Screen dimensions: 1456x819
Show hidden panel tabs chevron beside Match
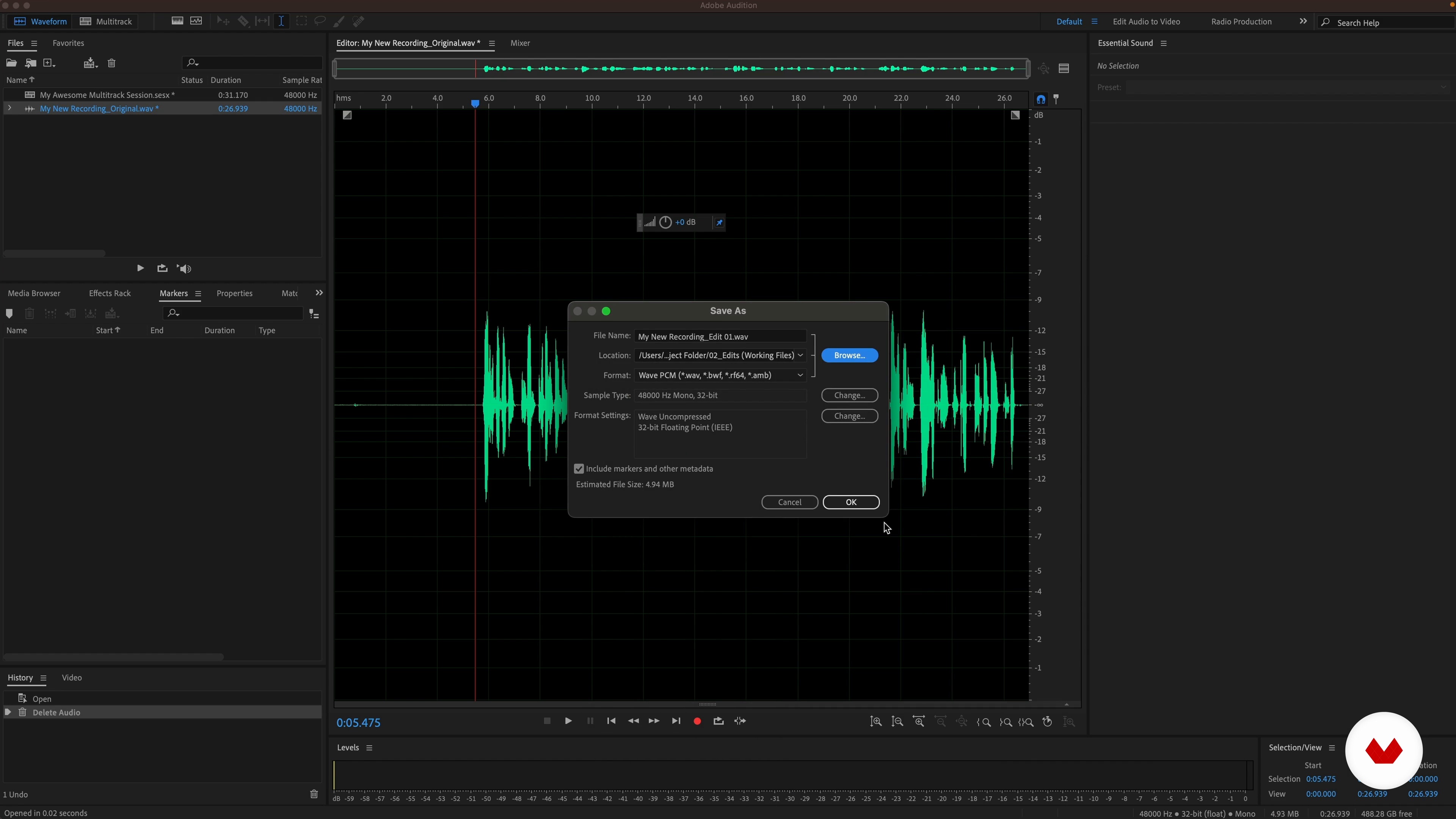(319, 293)
